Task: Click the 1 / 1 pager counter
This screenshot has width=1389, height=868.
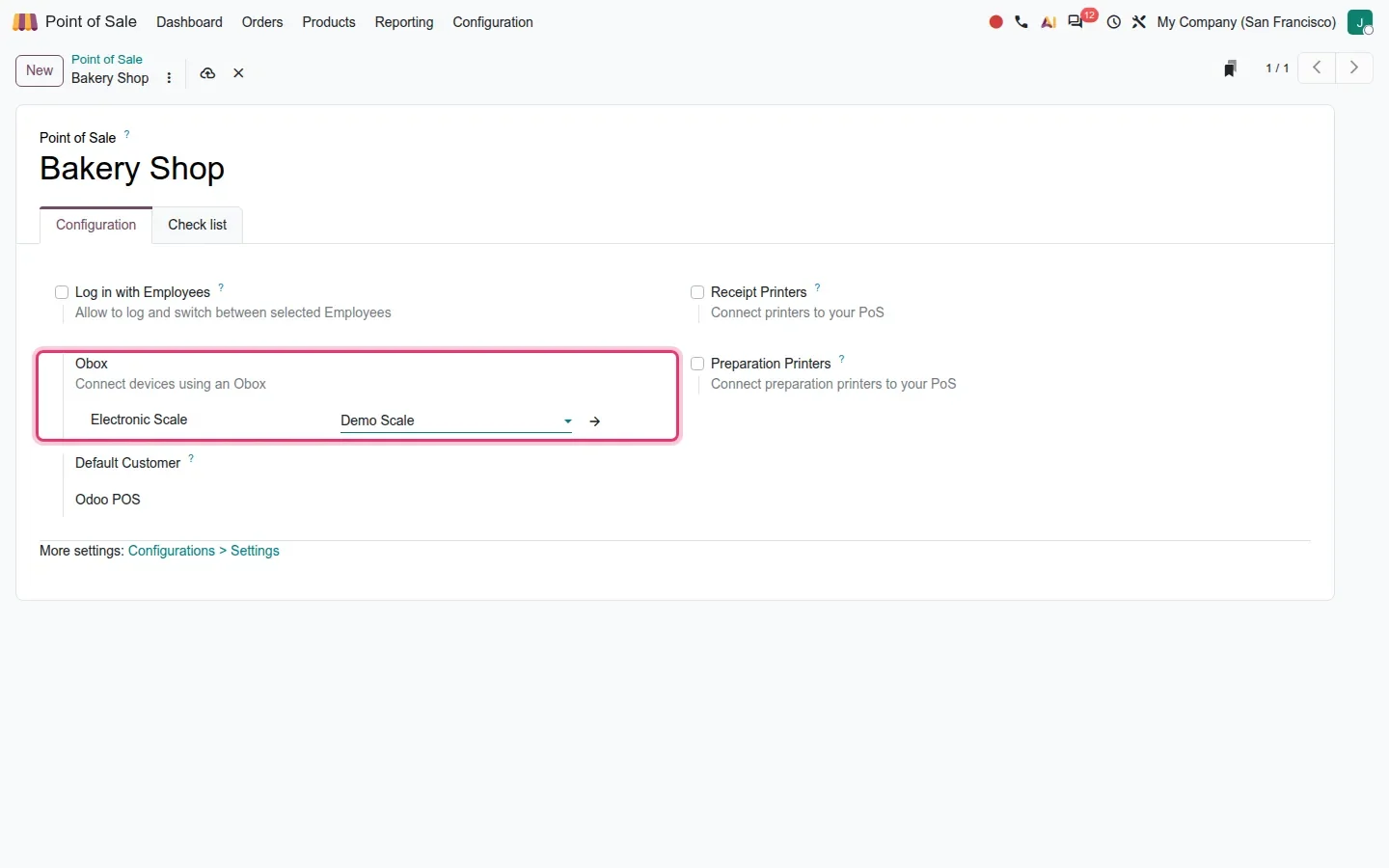Action: pos(1277,68)
